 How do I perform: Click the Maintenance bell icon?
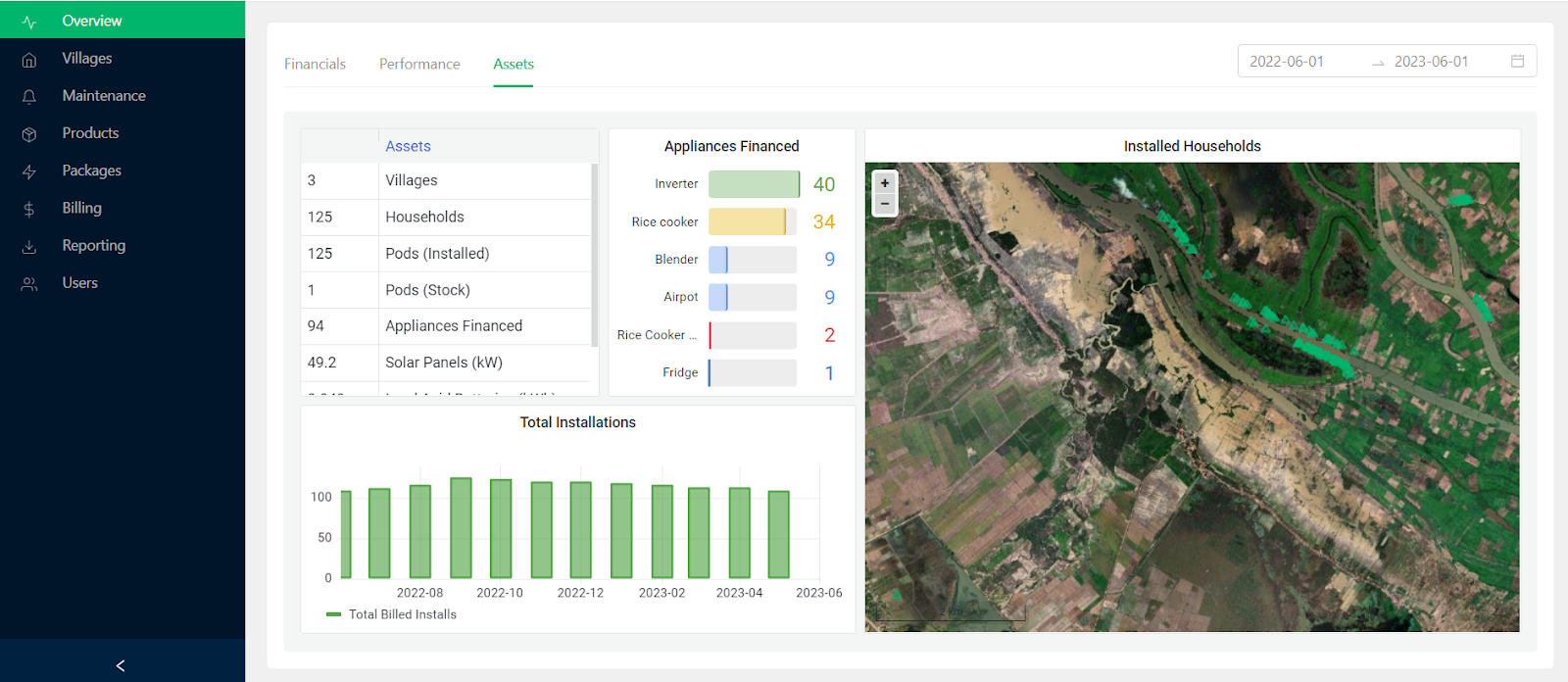(x=29, y=96)
